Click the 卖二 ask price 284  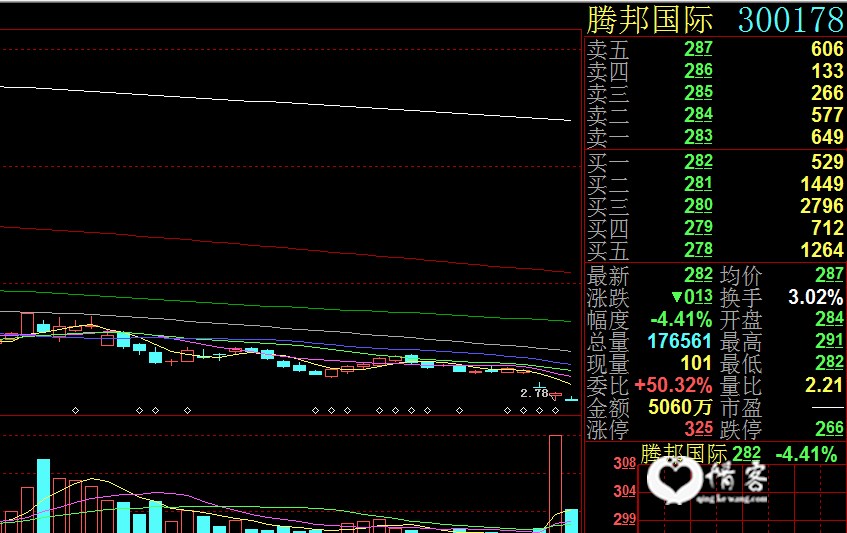(x=698, y=114)
